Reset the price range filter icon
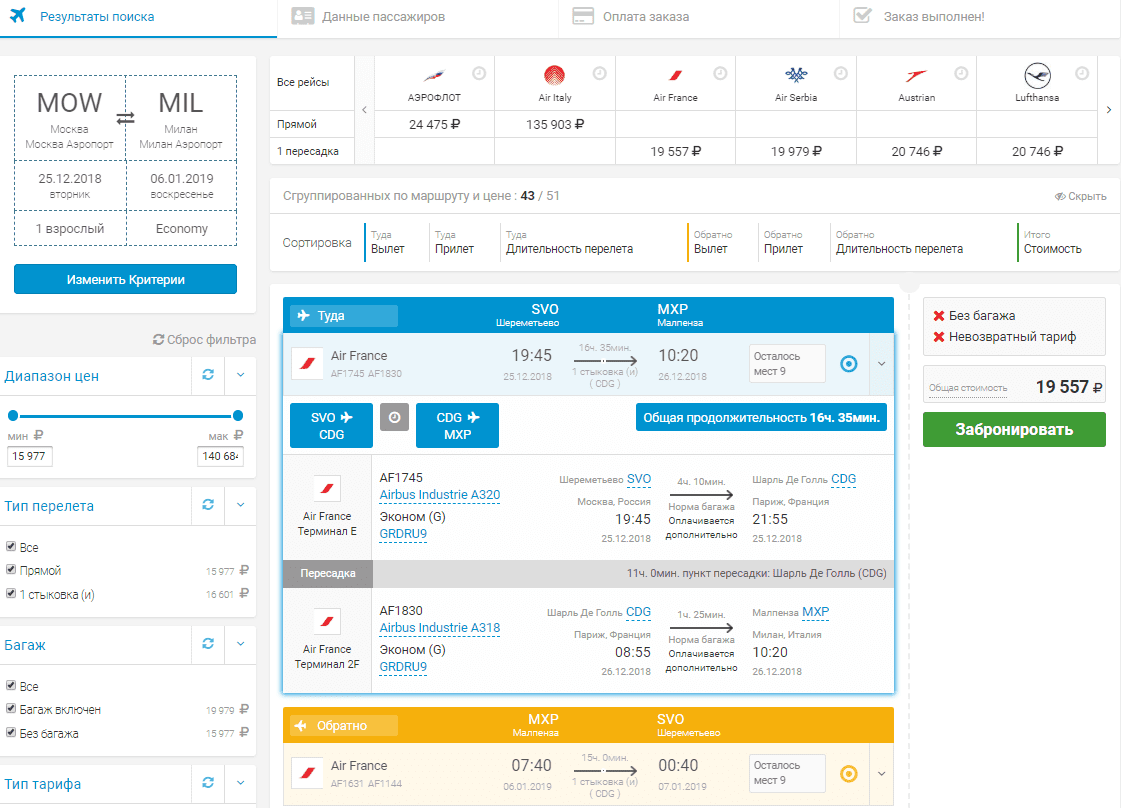 pyautogui.click(x=208, y=375)
